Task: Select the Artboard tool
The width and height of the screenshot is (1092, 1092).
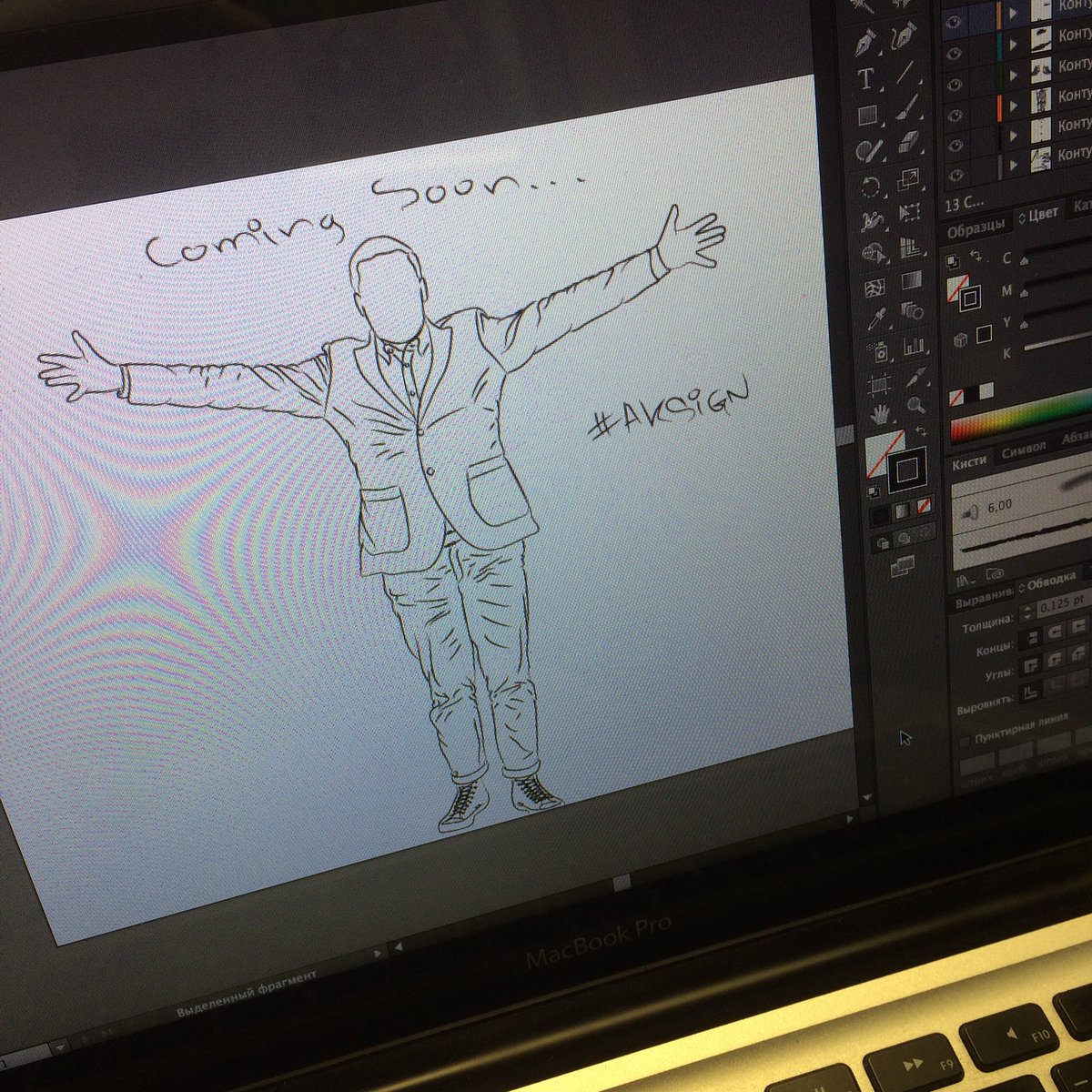Action: click(x=879, y=385)
